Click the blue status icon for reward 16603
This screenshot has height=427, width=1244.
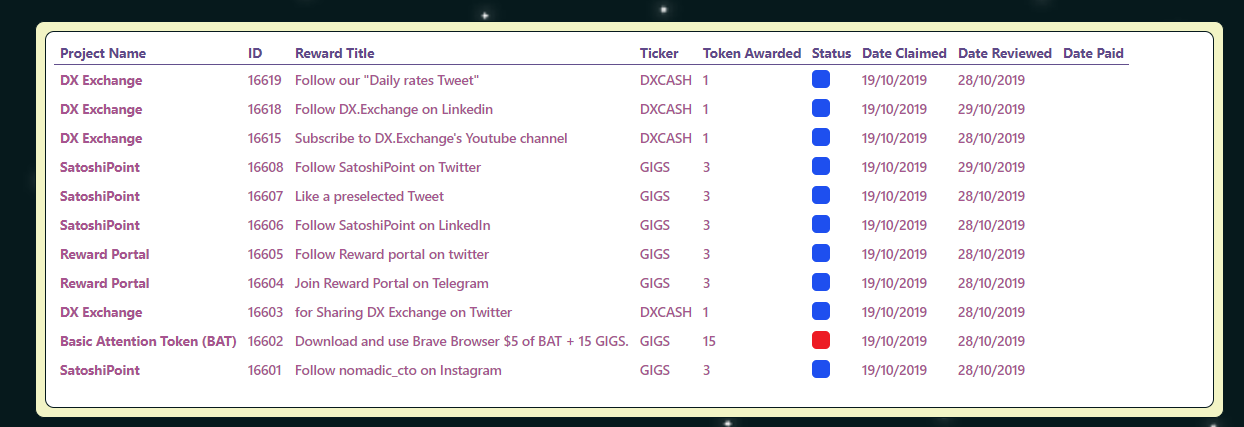click(821, 312)
